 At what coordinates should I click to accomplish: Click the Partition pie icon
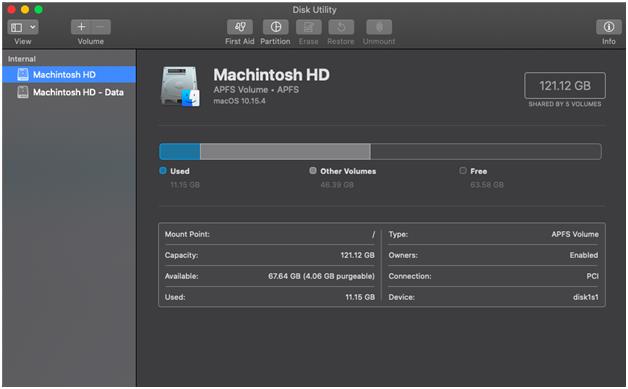pyautogui.click(x=276, y=27)
